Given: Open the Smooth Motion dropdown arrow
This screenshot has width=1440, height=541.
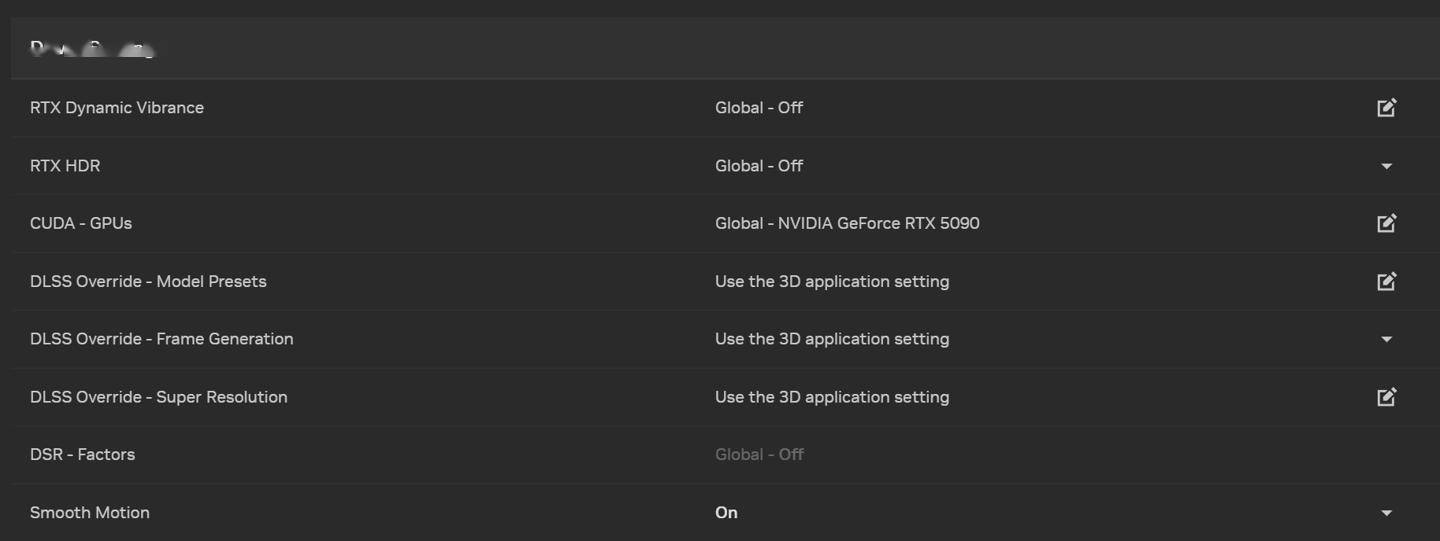Looking at the screenshot, I should (x=1386, y=513).
